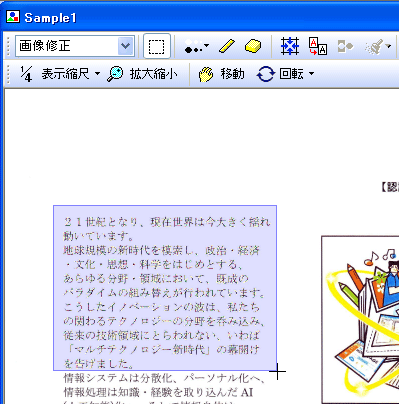Click the 回転 rotate button

(x=280, y=74)
